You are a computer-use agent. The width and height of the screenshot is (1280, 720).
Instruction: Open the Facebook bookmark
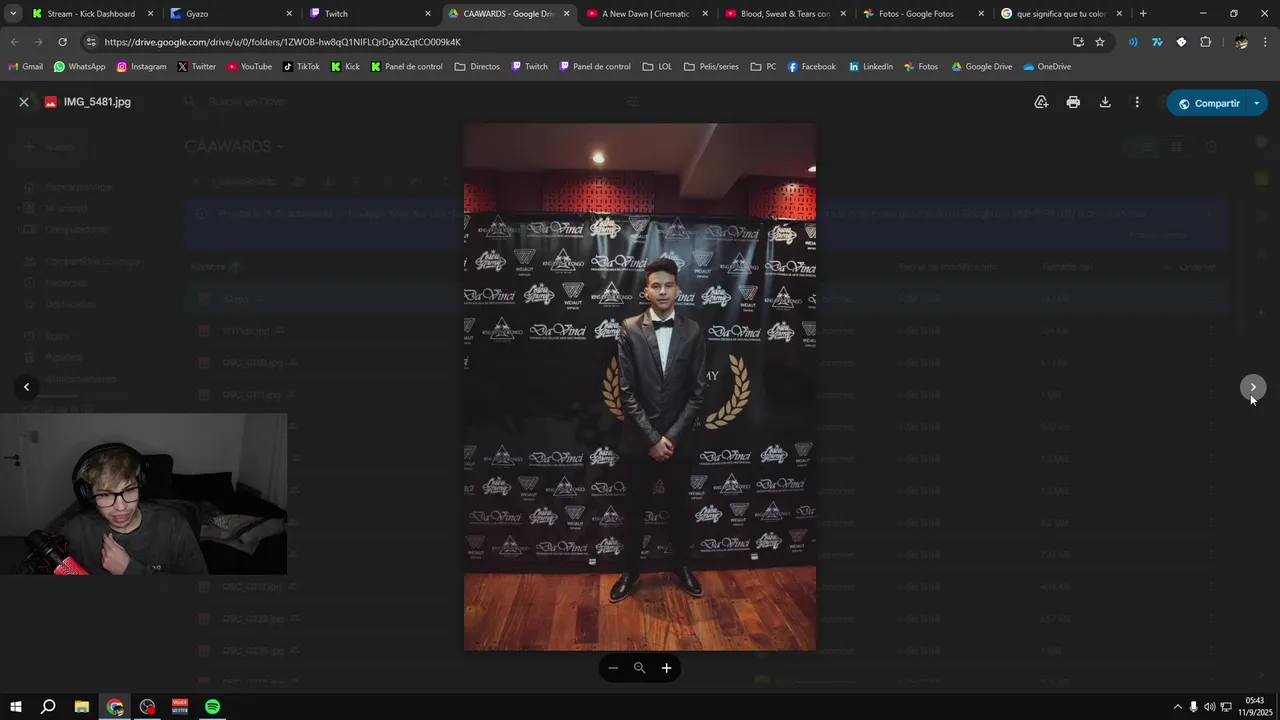(x=811, y=67)
